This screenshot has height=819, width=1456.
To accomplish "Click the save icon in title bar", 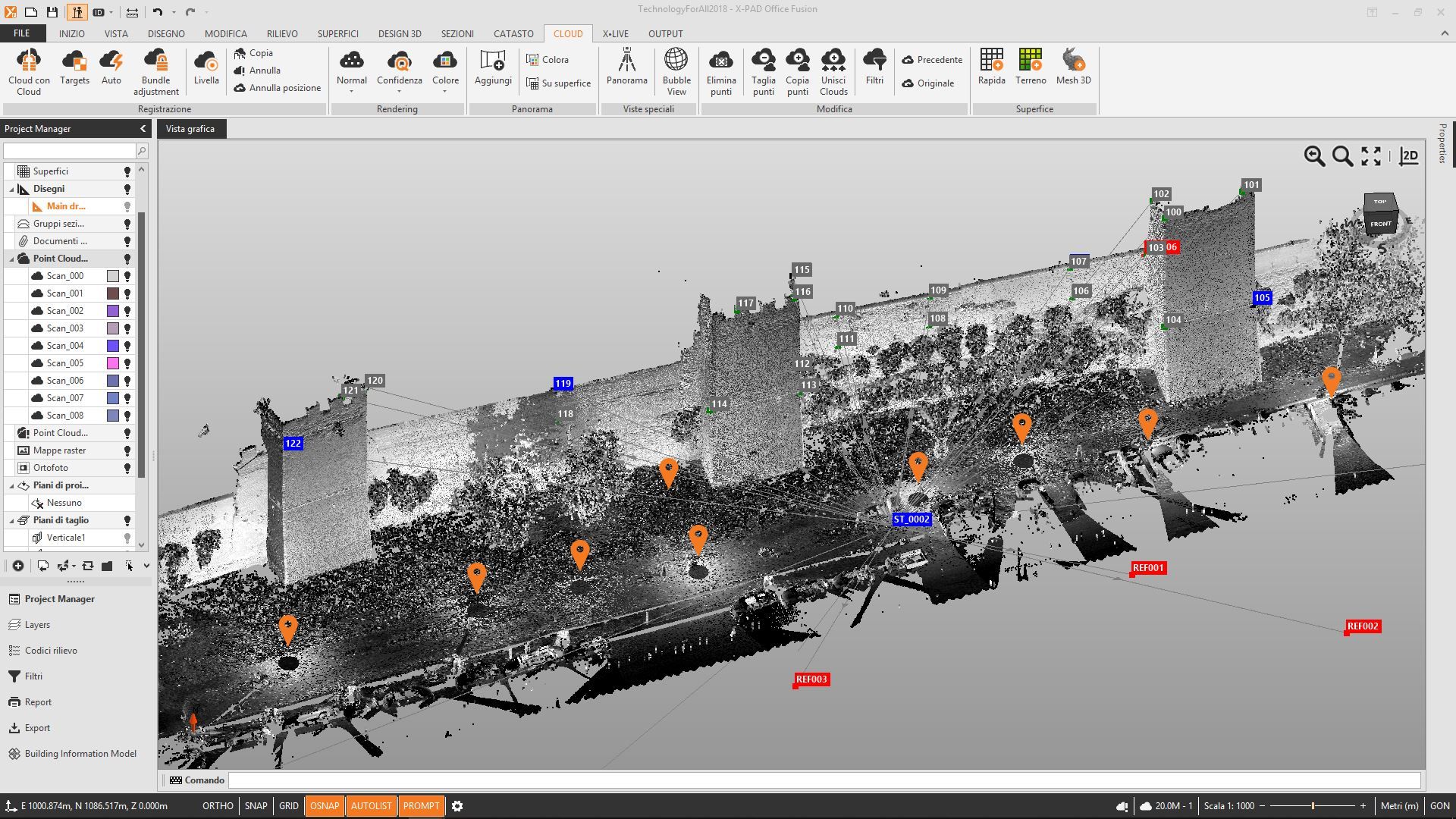I will coord(52,12).
